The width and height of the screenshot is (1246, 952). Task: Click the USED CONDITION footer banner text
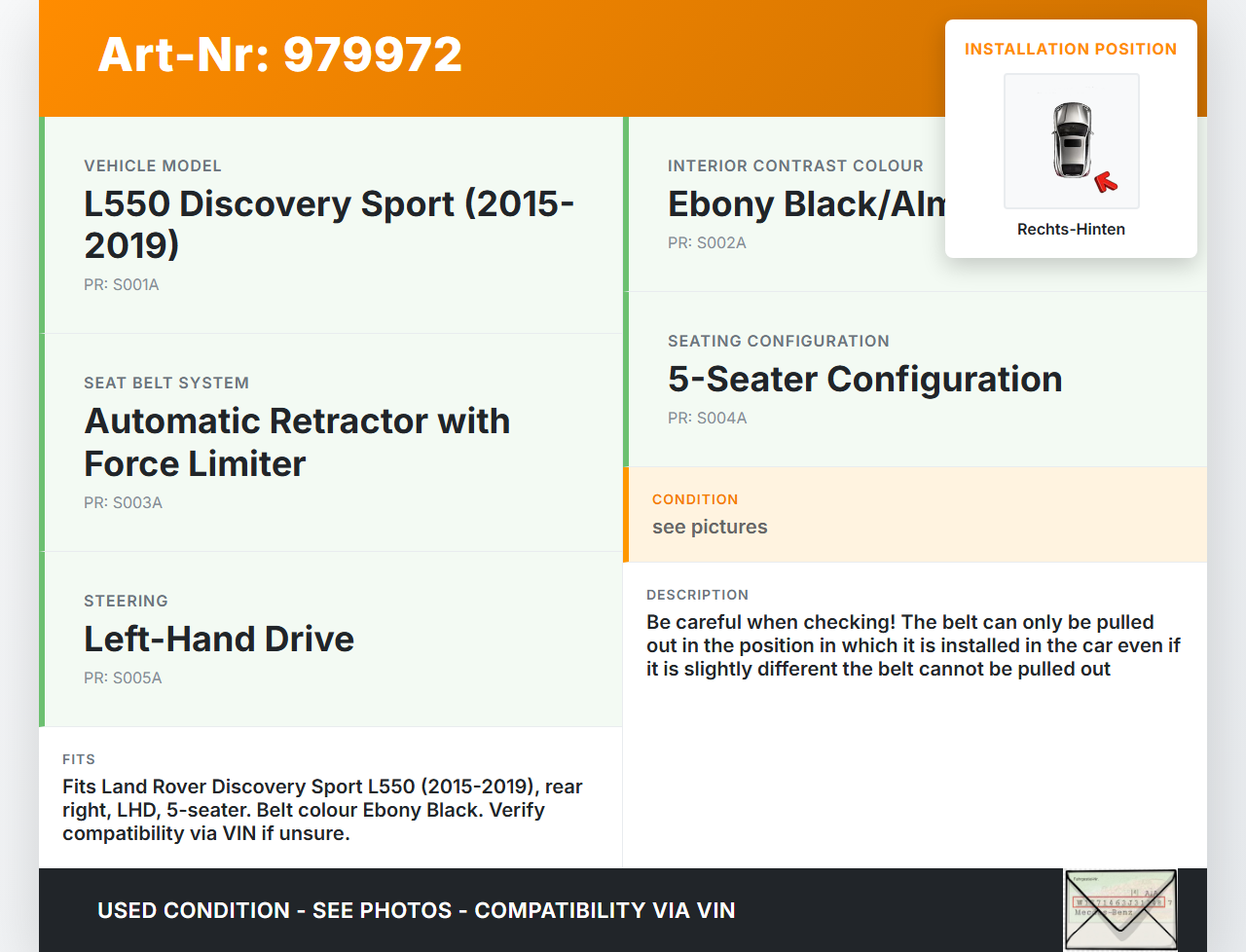coord(417,911)
